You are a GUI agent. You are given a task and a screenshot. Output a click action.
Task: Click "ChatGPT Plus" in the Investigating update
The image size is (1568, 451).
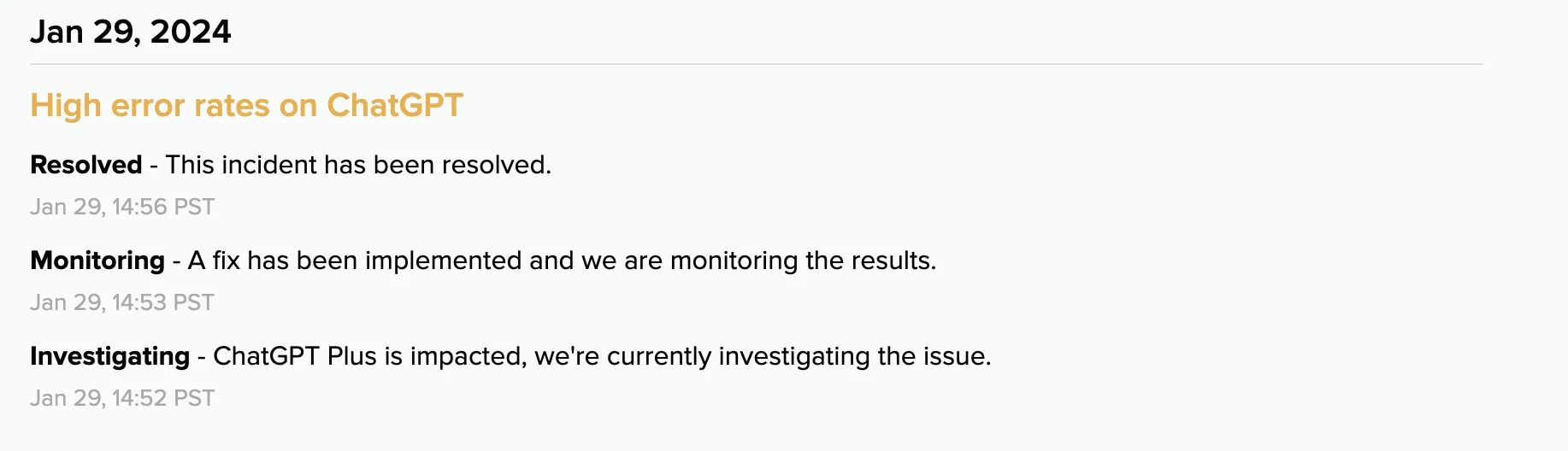[x=295, y=356]
